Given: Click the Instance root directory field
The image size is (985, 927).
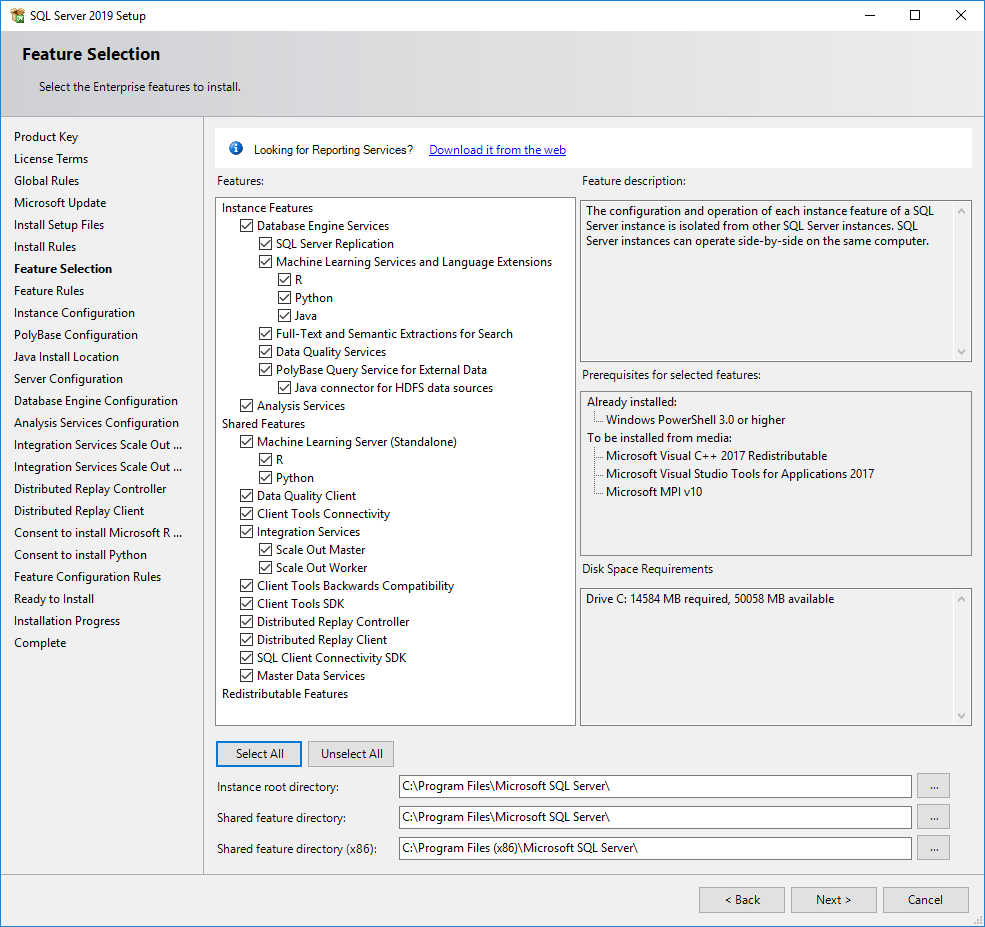Looking at the screenshot, I should click(655, 786).
